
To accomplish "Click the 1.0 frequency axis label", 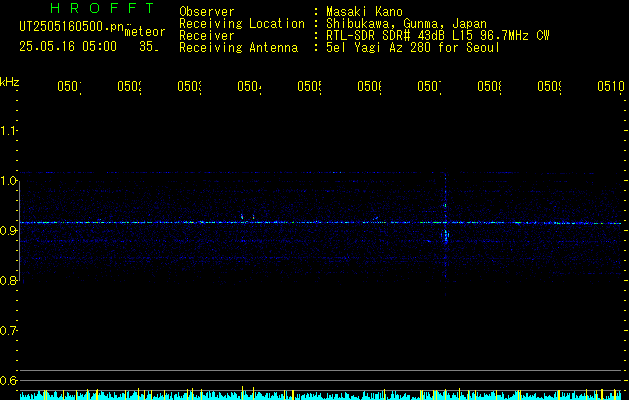I will click(8, 181).
